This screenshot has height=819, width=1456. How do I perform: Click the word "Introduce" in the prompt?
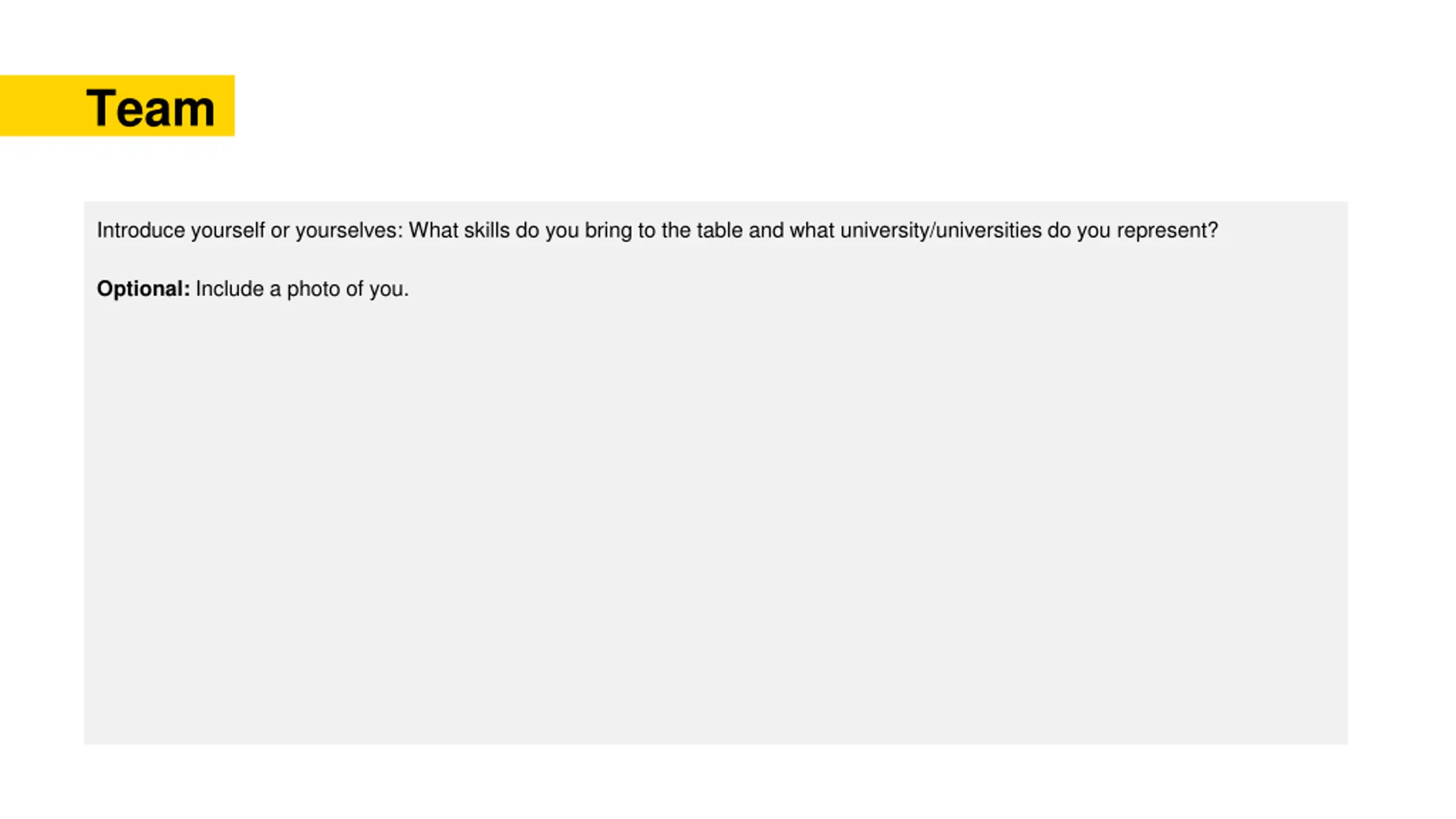pos(141,230)
